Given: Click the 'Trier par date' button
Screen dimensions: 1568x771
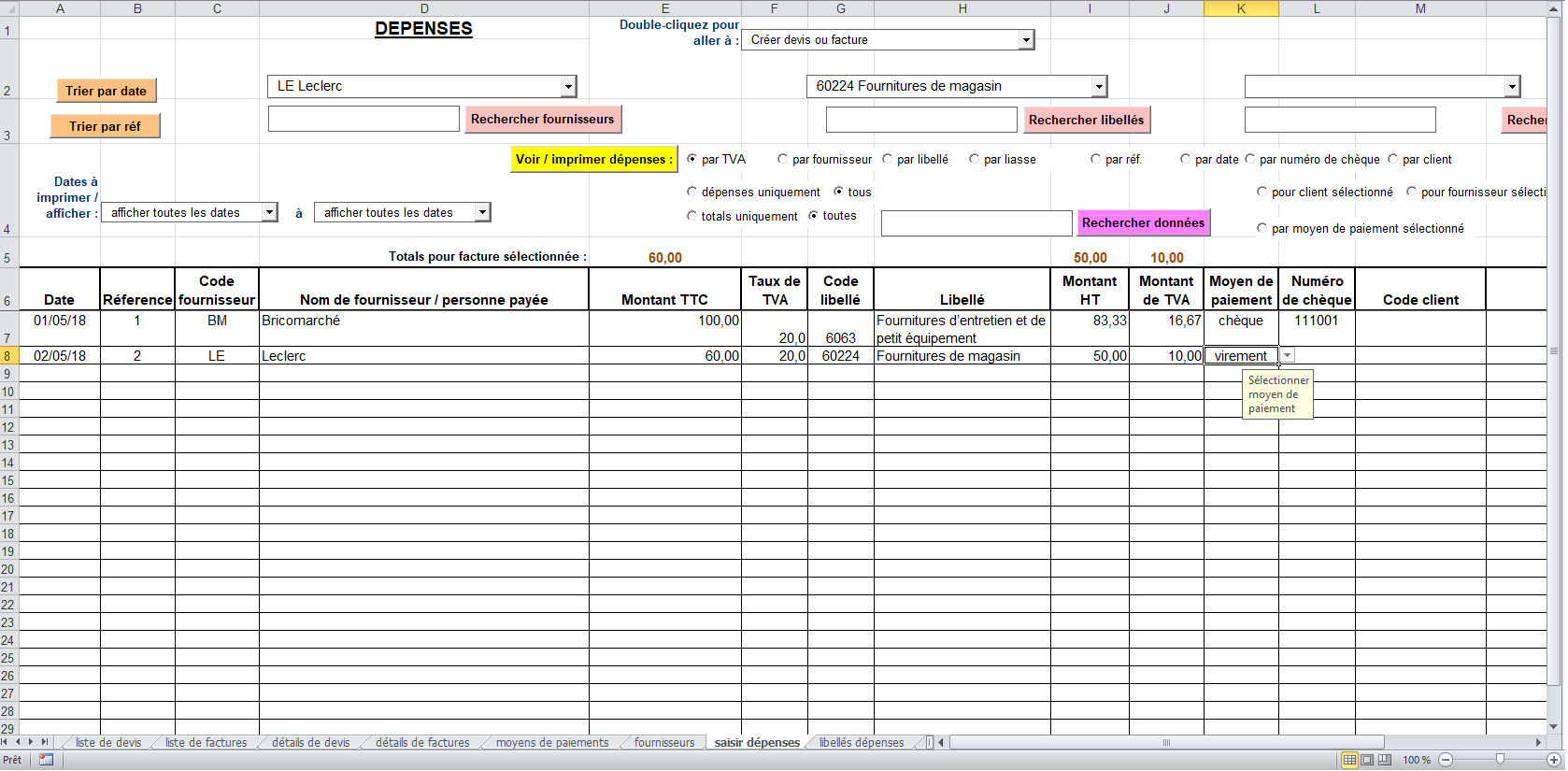Looking at the screenshot, I should coord(106,91).
